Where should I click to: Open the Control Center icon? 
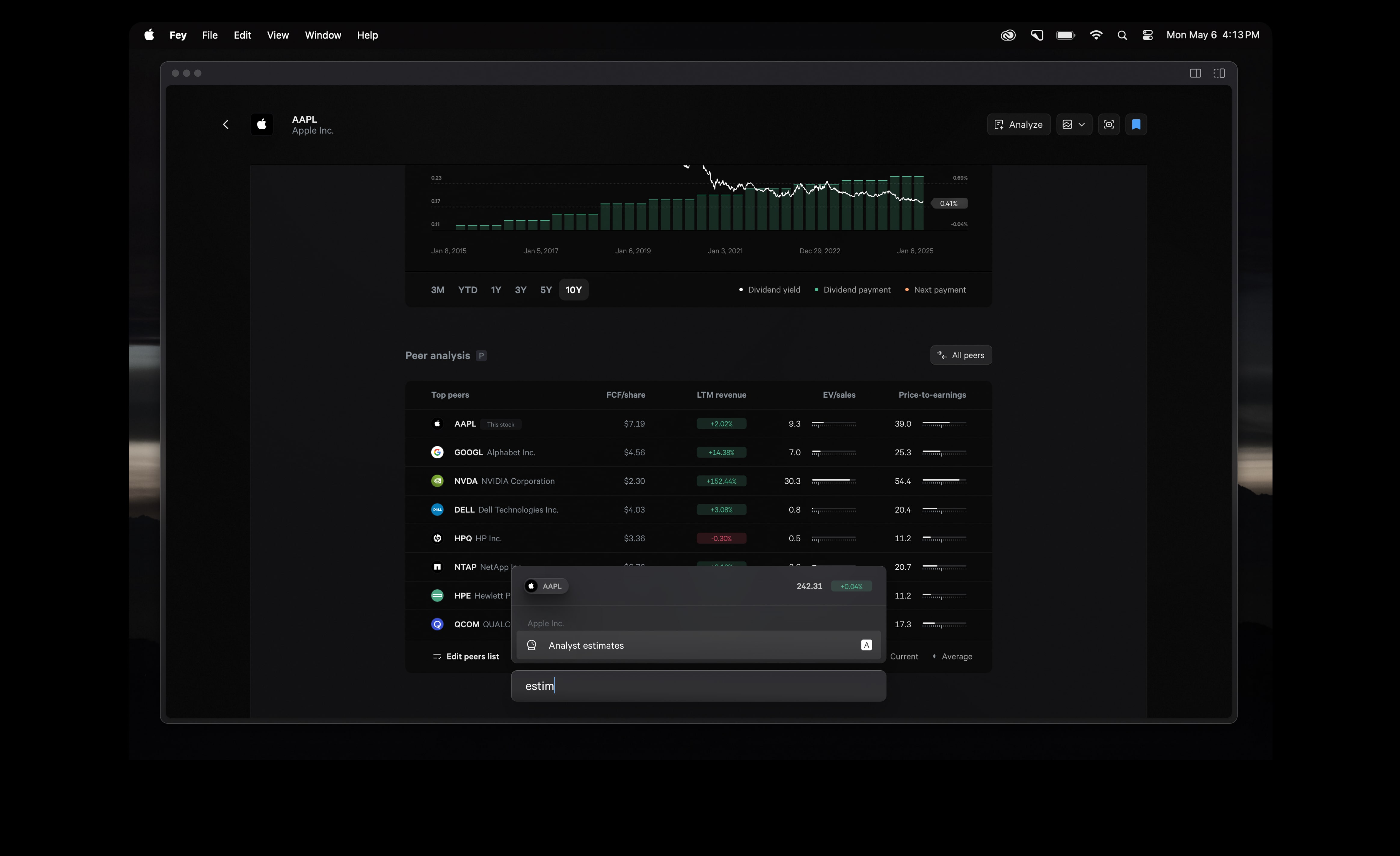click(x=1147, y=35)
